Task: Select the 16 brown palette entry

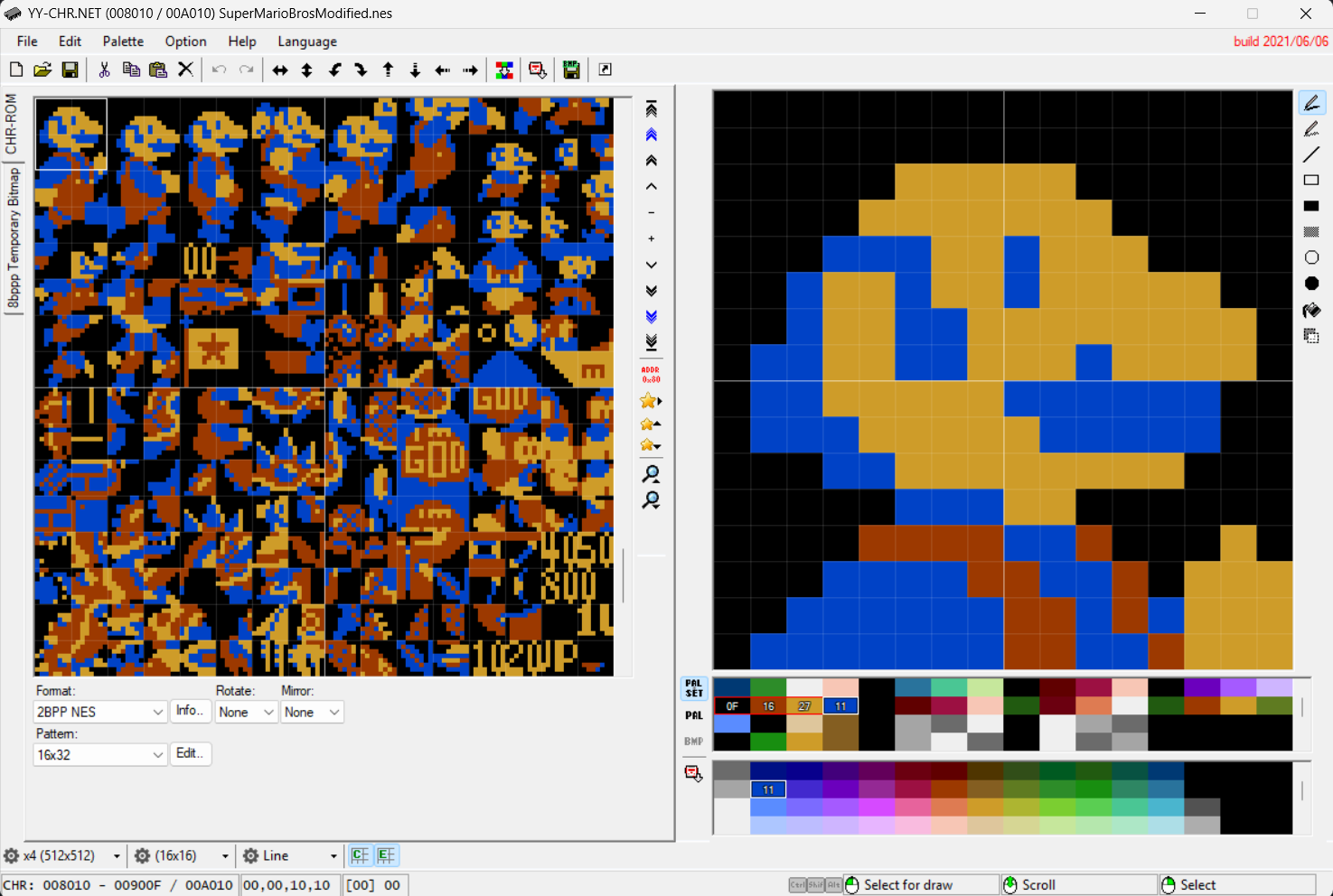Action: (x=768, y=706)
